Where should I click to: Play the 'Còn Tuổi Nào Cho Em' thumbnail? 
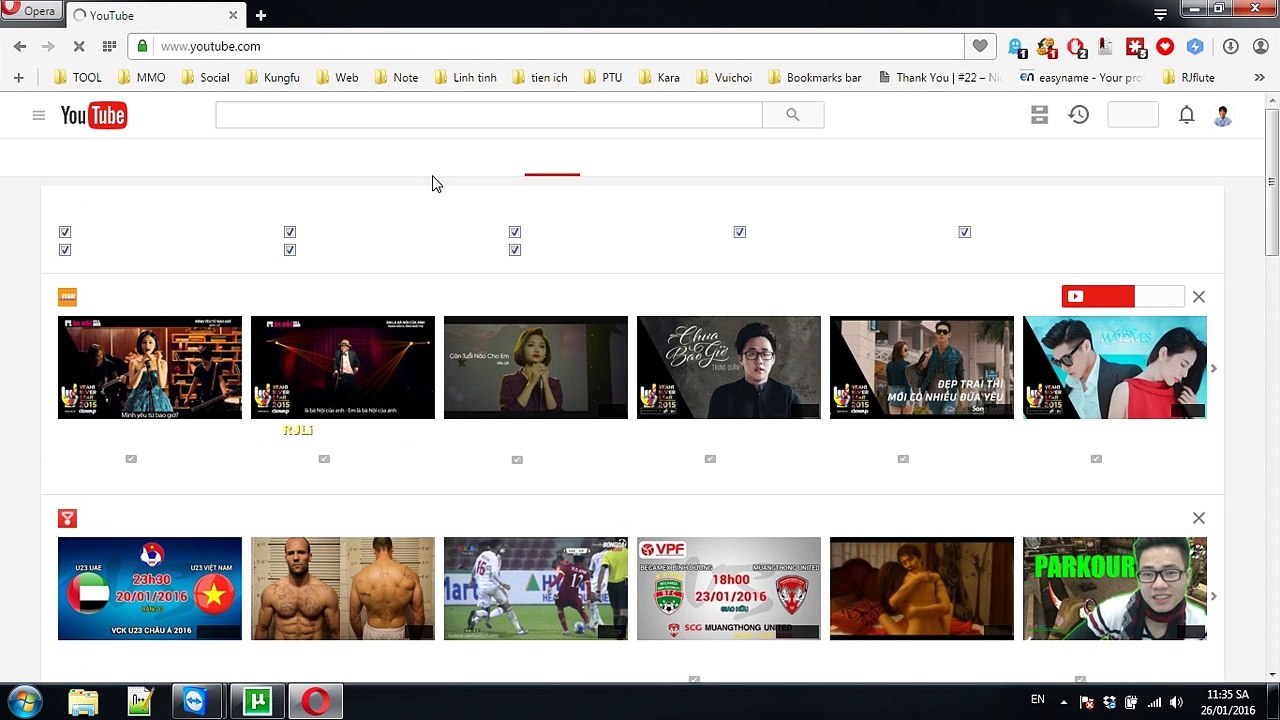[x=536, y=367]
